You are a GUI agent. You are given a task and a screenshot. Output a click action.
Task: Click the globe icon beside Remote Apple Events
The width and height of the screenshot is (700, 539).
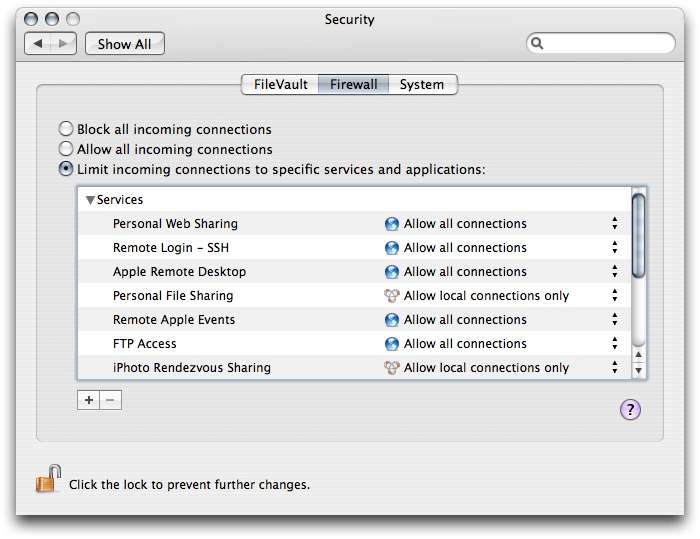(392, 320)
